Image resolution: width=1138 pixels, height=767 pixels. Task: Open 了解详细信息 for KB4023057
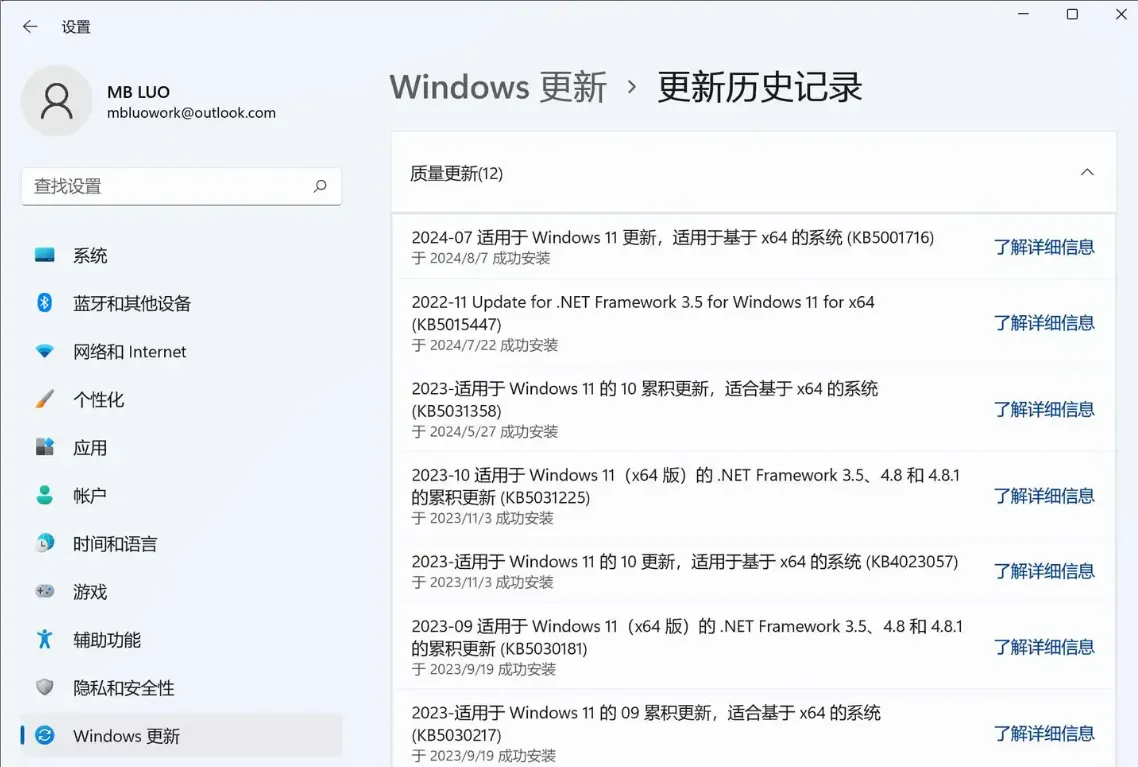(x=1044, y=571)
